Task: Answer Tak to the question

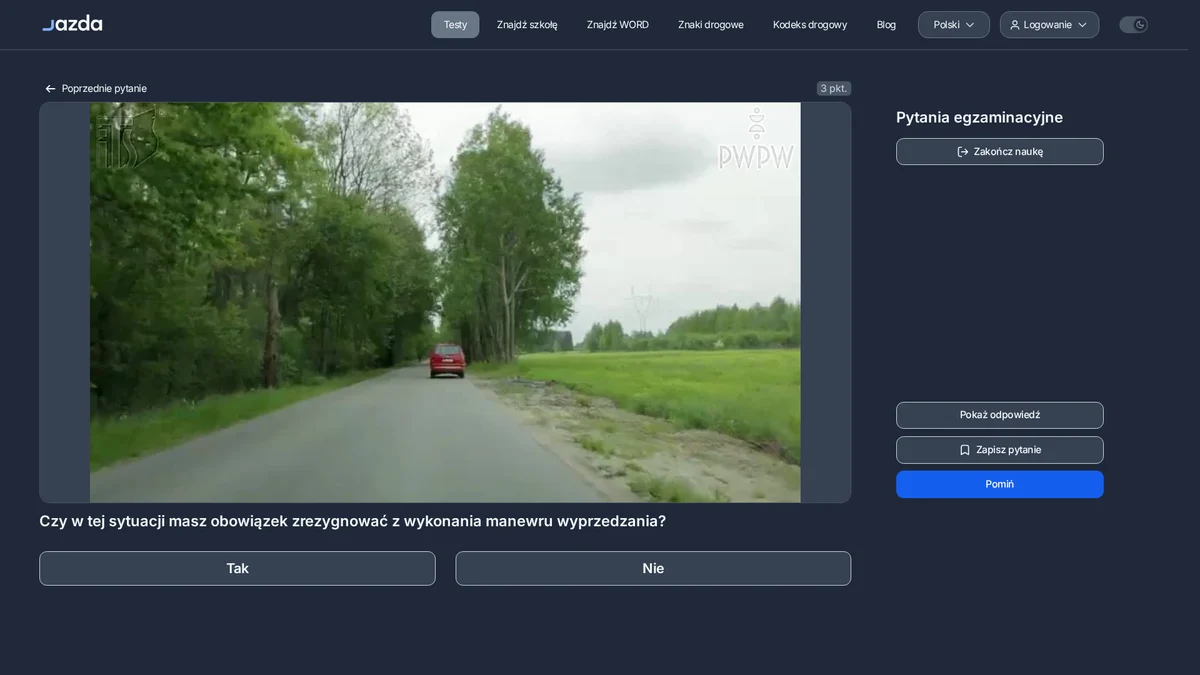Action: tap(237, 569)
